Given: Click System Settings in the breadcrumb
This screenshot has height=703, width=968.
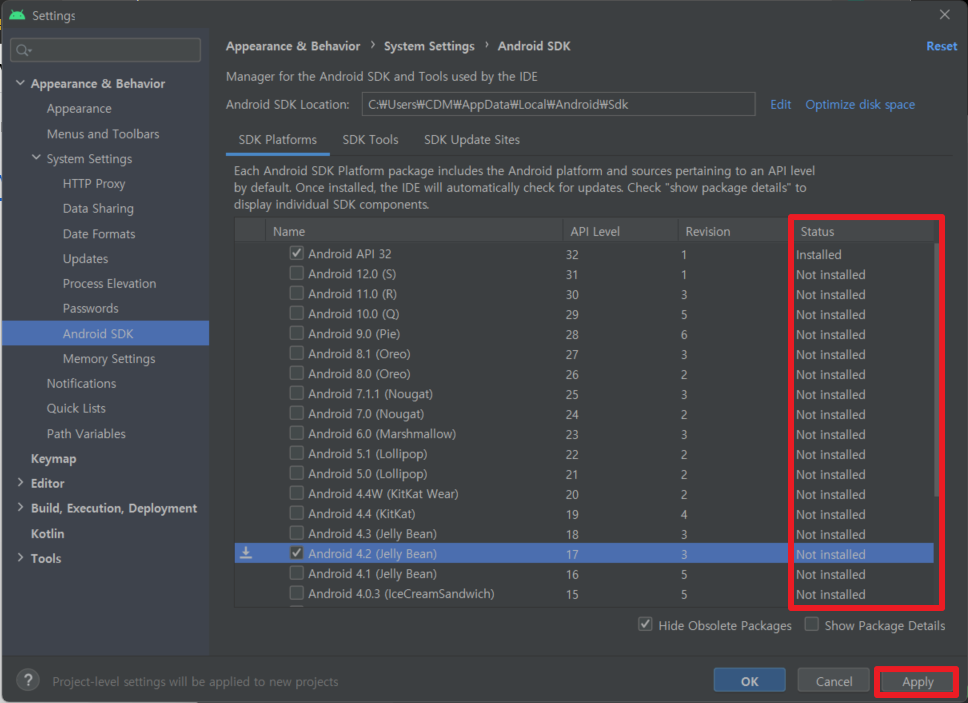Looking at the screenshot, I should click(429, 46).
